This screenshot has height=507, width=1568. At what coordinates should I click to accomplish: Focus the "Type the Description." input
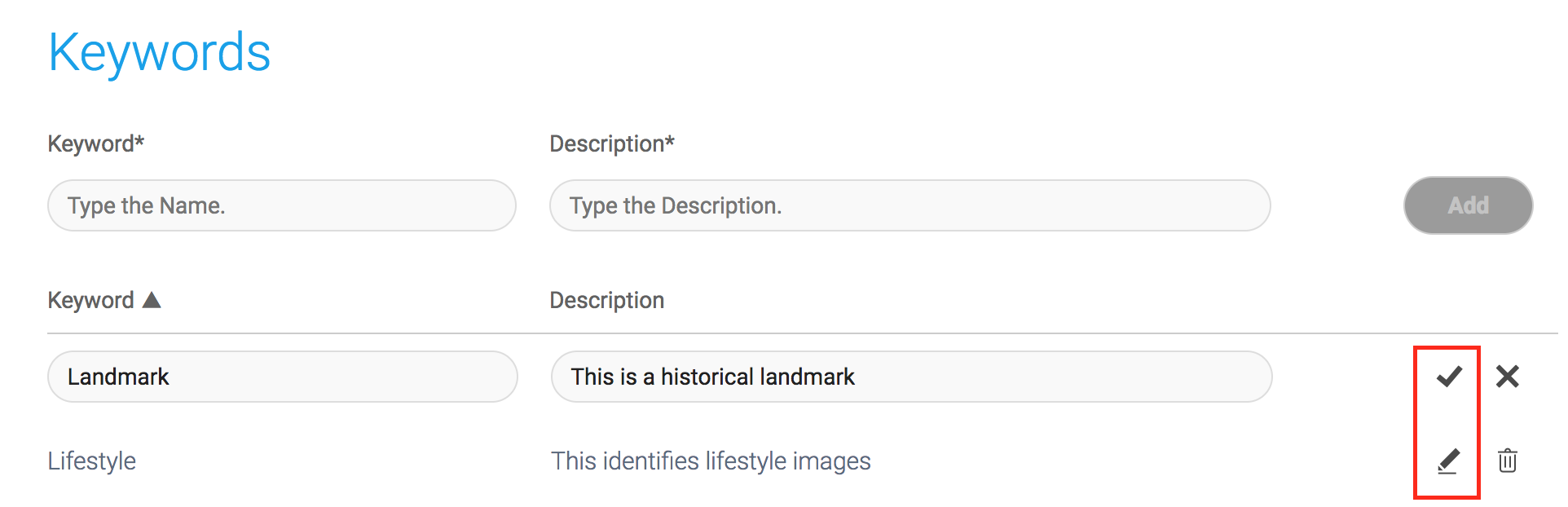coord(909,205)
